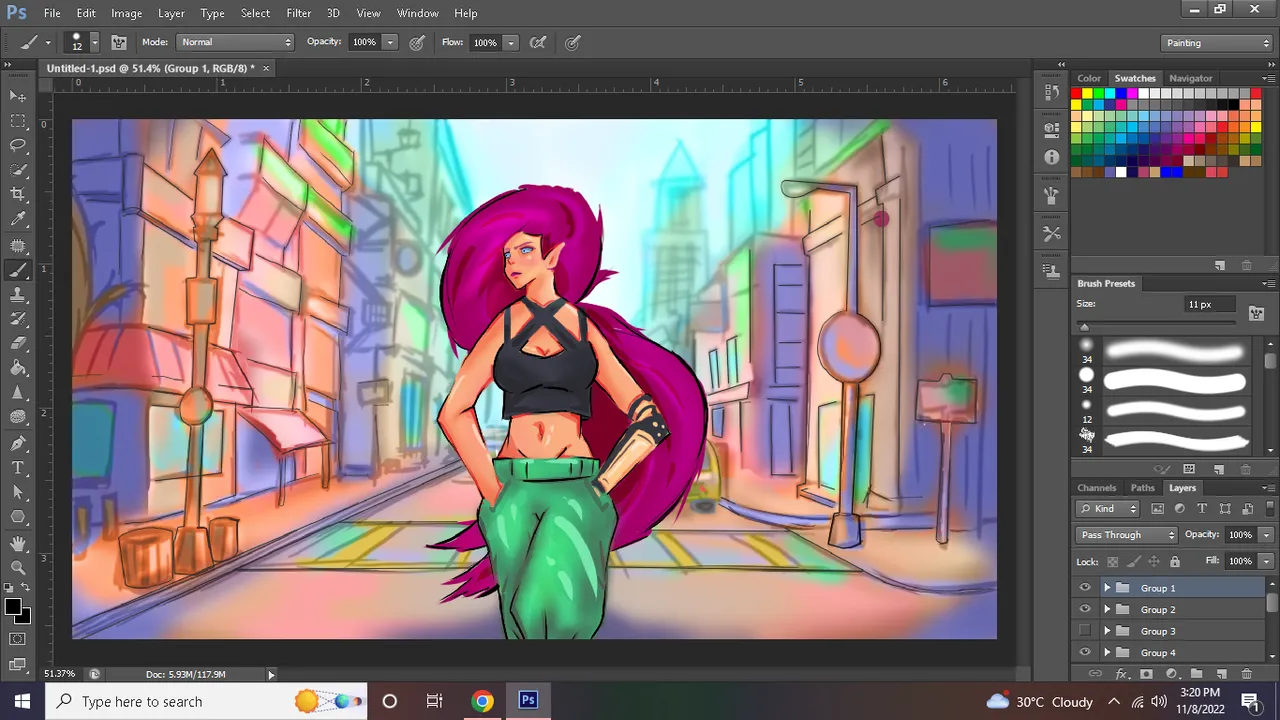Screen dimensions: 1280x720
Task: Open the File menu
Action: point(52,13)
